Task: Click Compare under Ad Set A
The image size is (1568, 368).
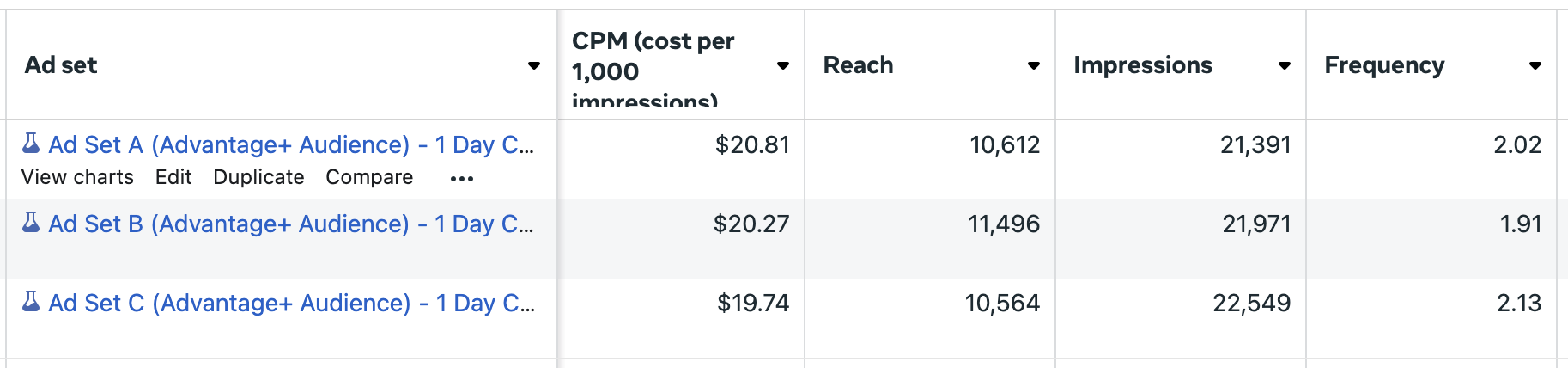Action: pos(369,177)
